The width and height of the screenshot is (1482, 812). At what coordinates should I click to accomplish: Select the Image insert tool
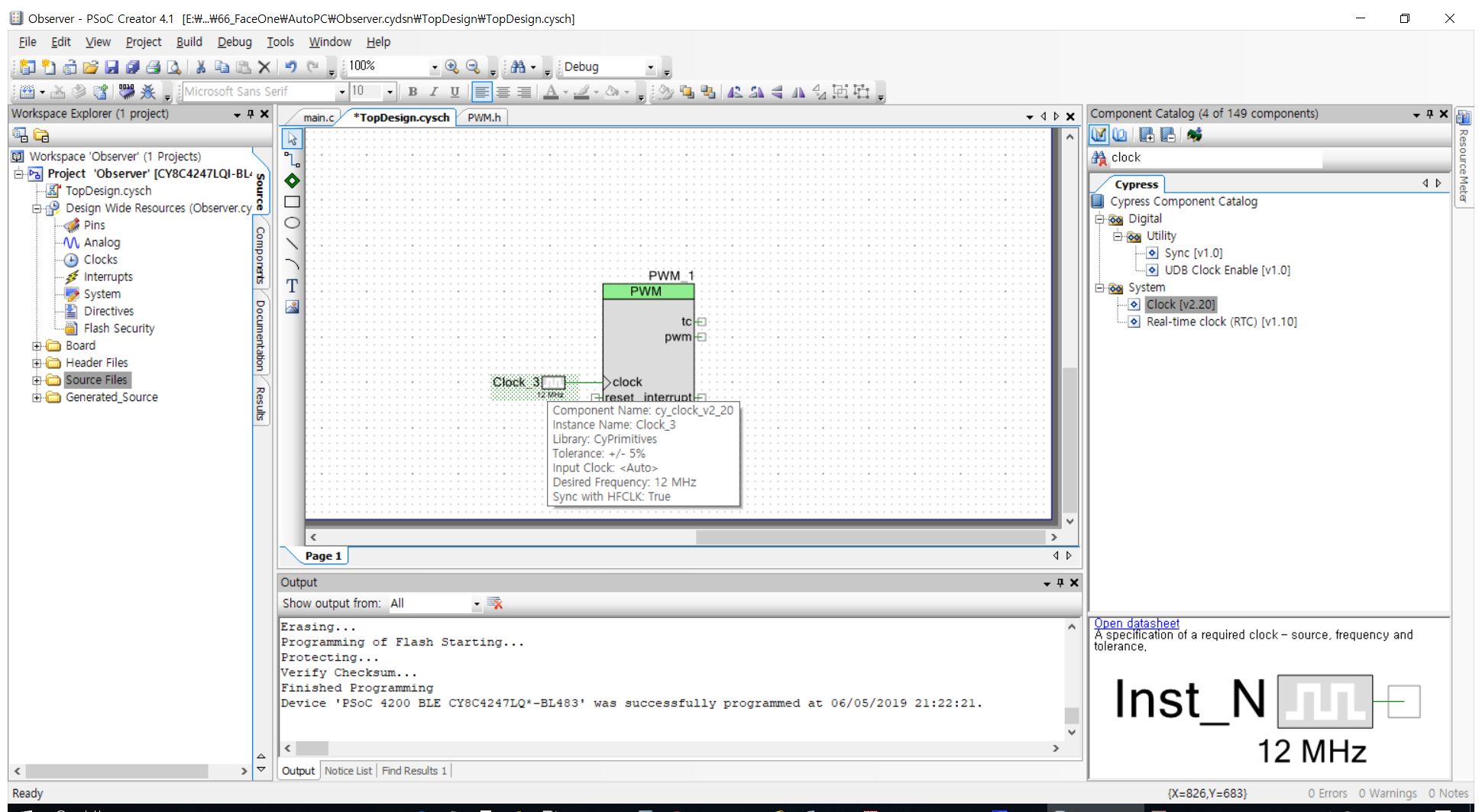292,306
